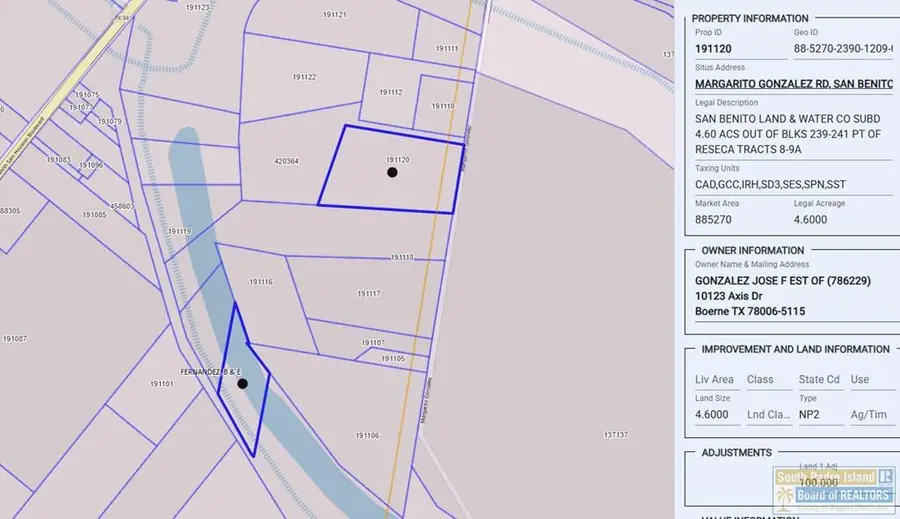Select parcel 191110 on the map

click(x=443, y=106)
